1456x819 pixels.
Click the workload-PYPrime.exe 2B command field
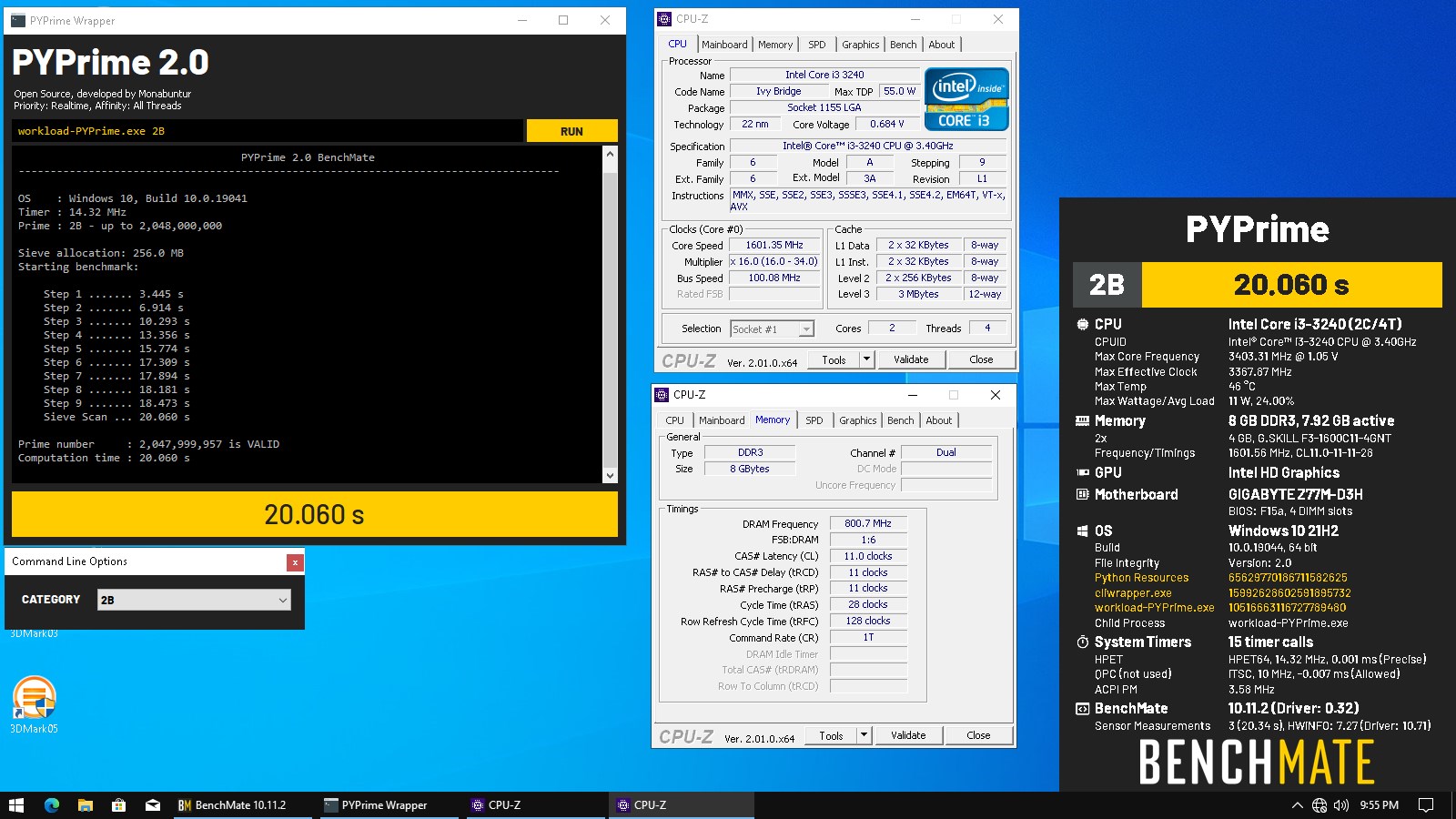pyautogui.click(x=268, y=131)
